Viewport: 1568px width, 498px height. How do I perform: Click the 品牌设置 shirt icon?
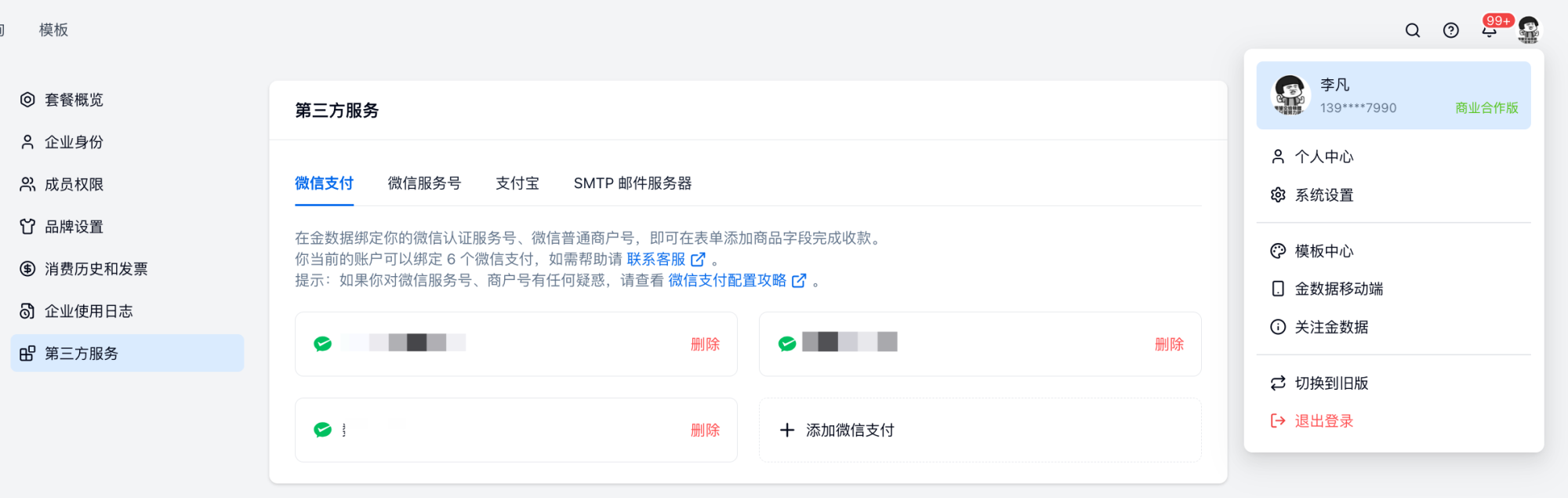click(27, 227)
